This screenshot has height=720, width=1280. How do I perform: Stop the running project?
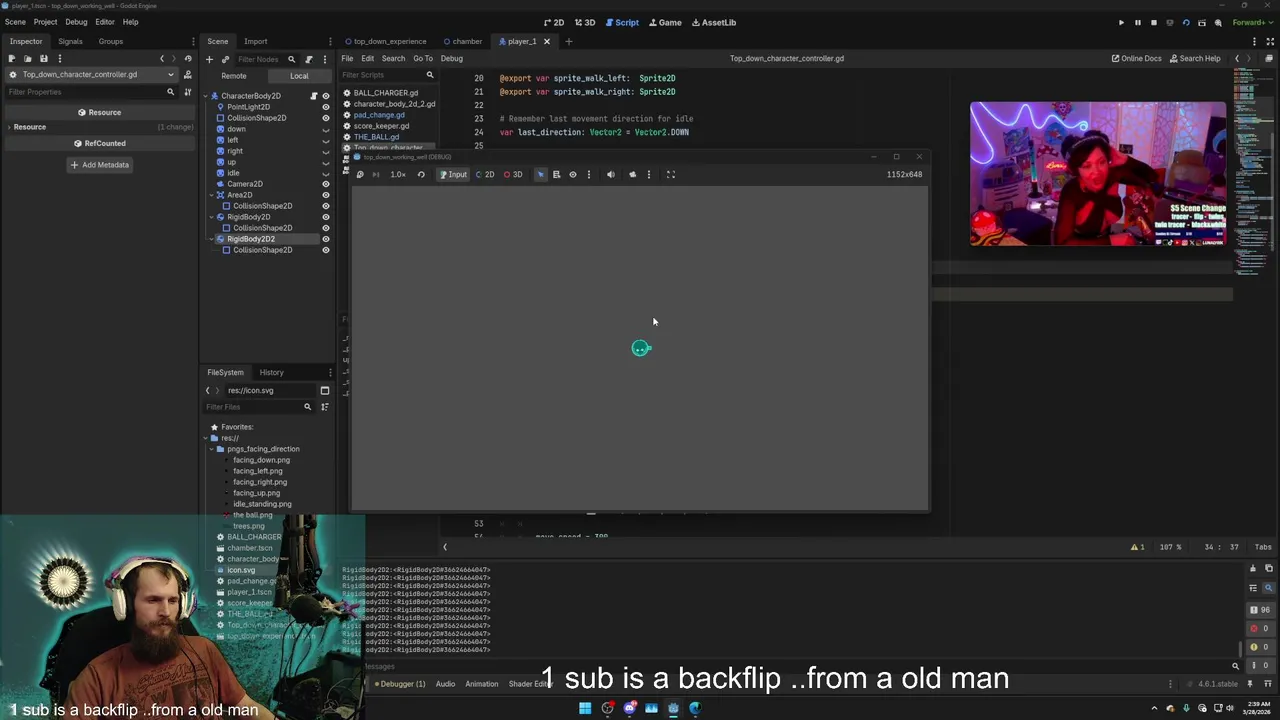coord(1153,22)
